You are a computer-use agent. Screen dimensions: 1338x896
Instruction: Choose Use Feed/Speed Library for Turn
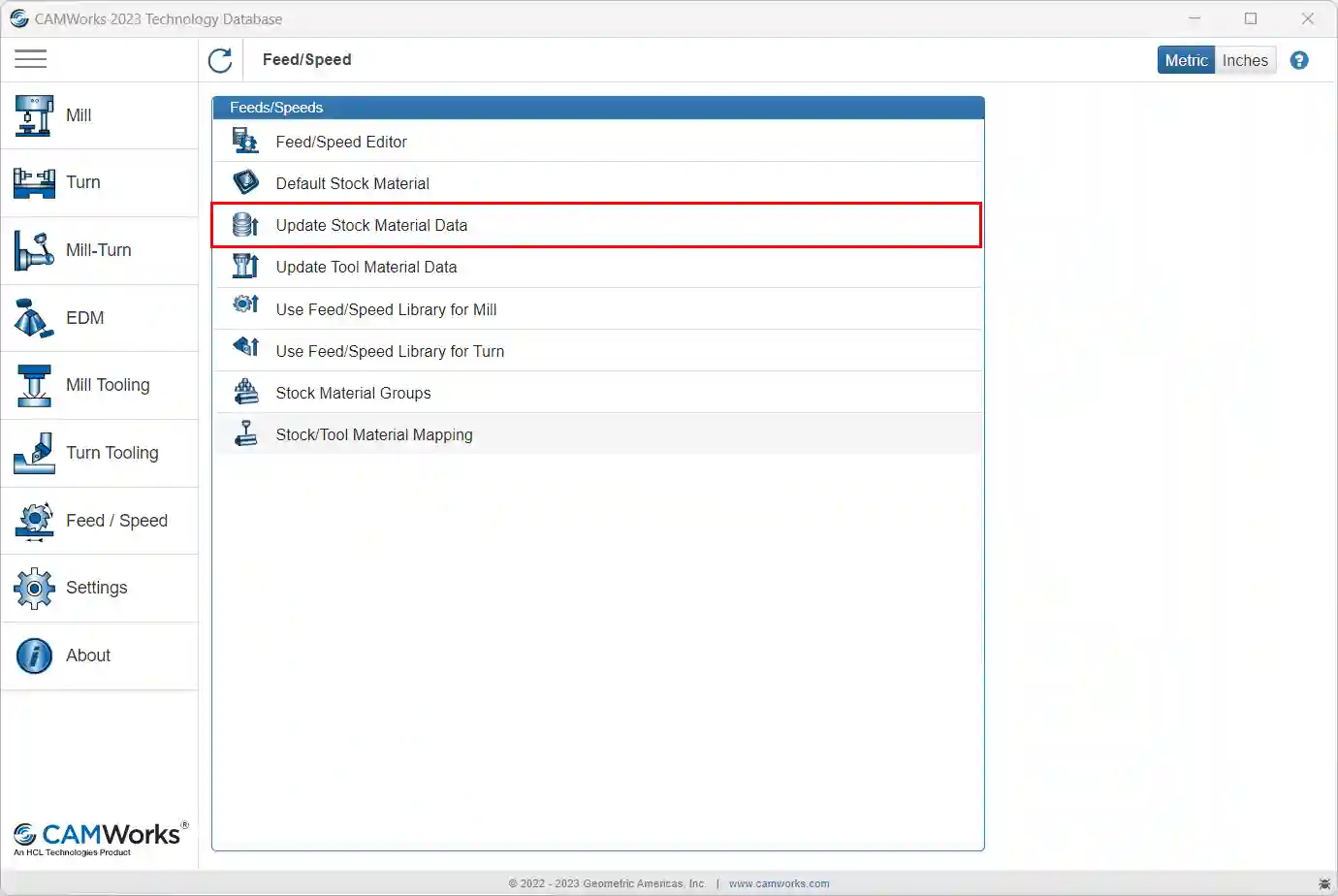click(x=597, y=351)
